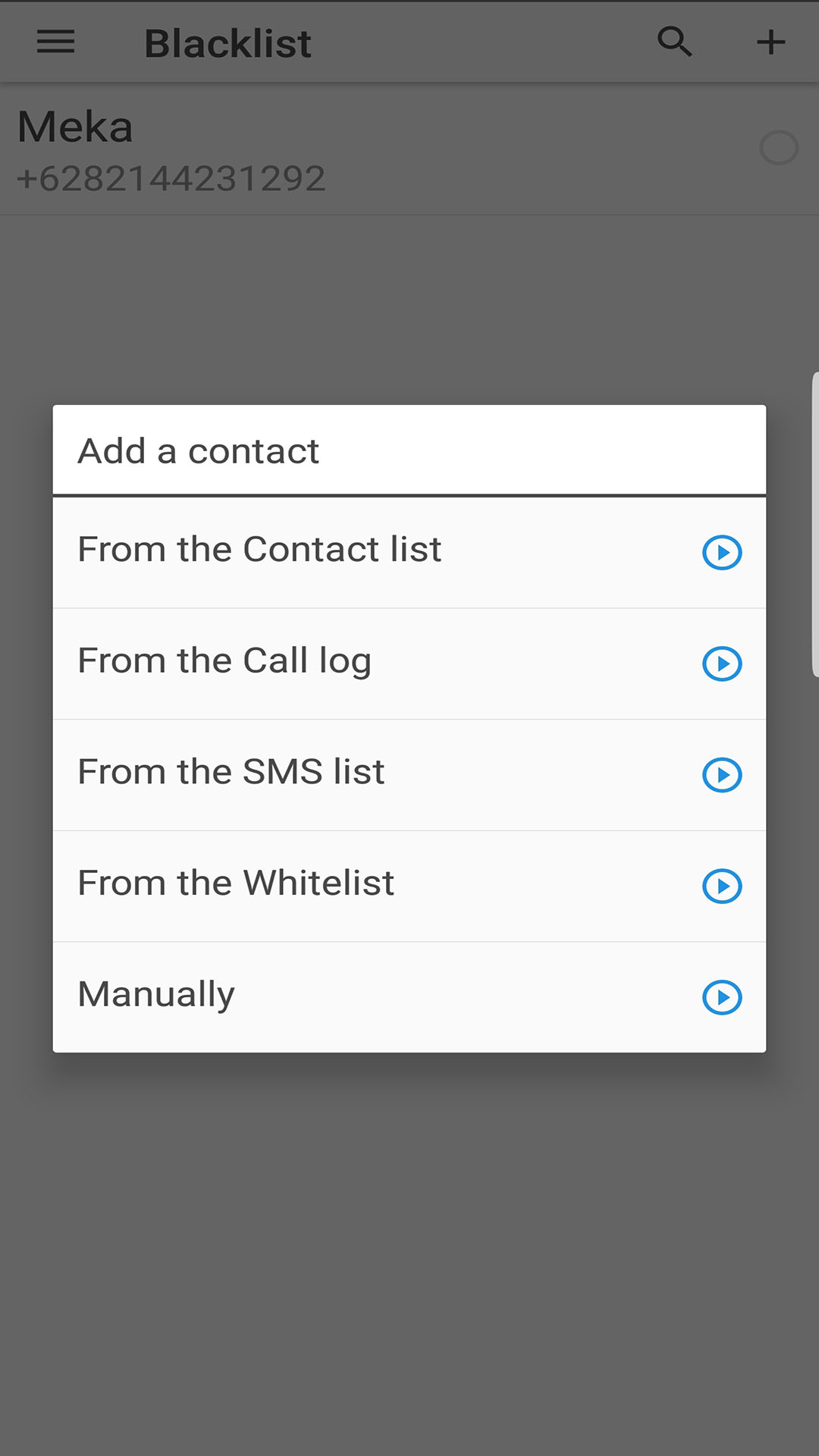Select the Add a contact dialog header

tap(197, 449)
